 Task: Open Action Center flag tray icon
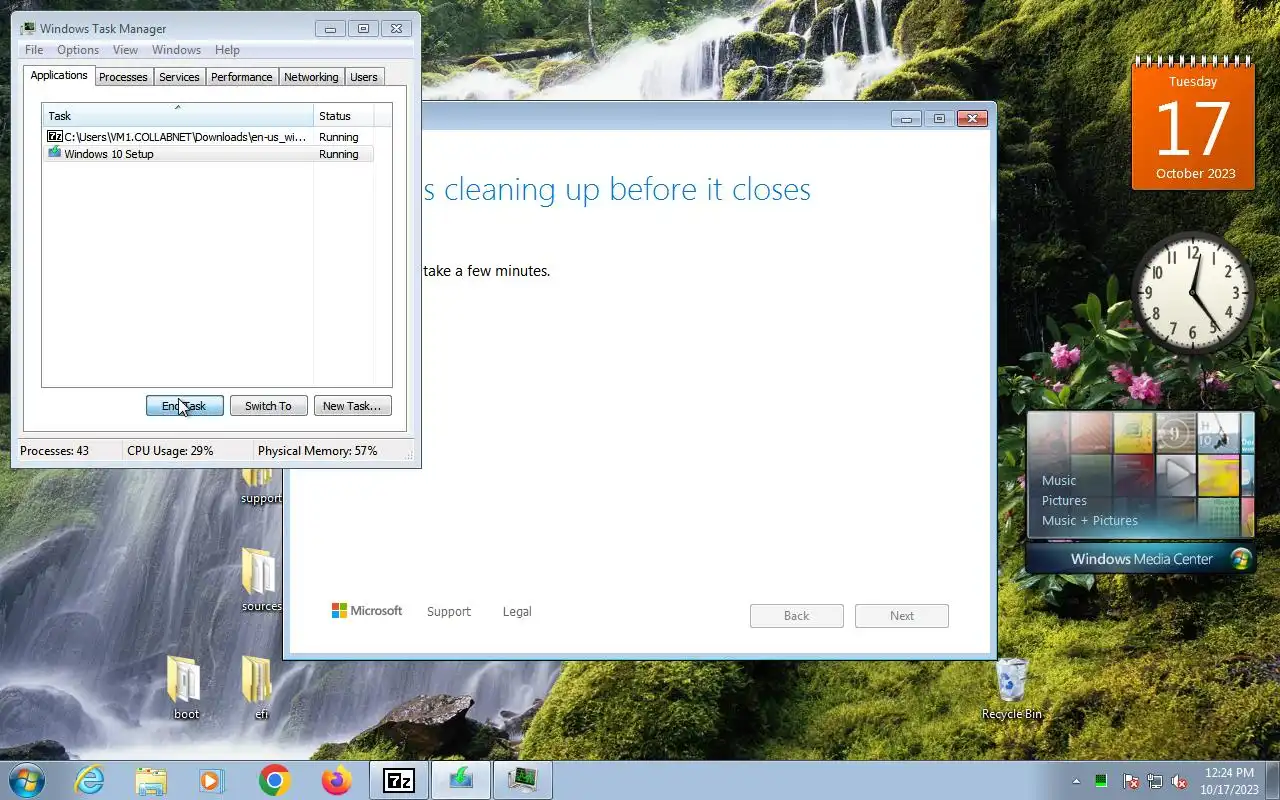click(x=1131, y=781)
